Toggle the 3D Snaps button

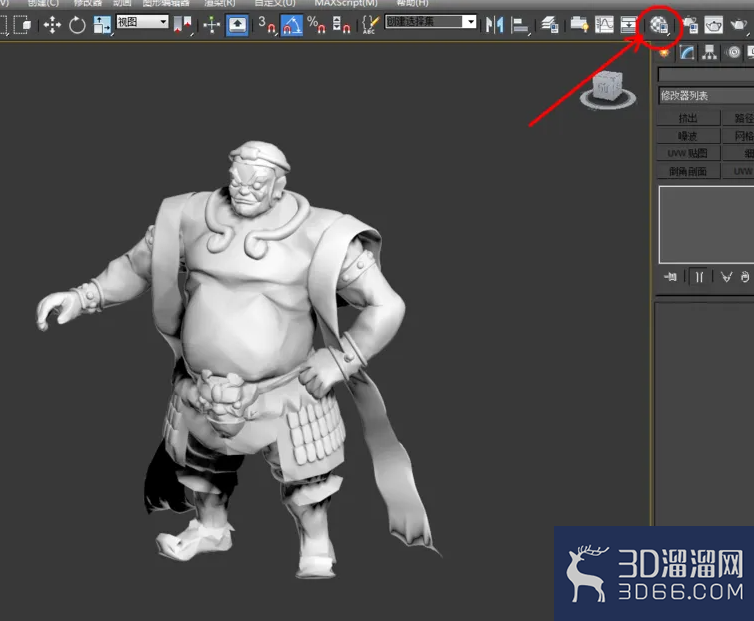click(267, 25)
